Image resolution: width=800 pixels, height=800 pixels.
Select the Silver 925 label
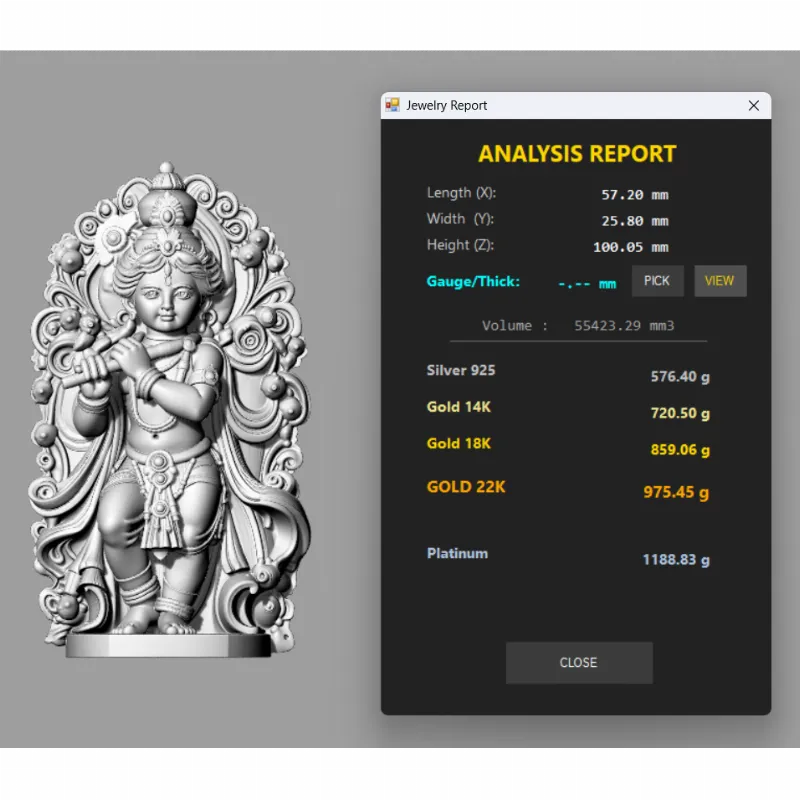pyautogui.click(x=461, y=370)
